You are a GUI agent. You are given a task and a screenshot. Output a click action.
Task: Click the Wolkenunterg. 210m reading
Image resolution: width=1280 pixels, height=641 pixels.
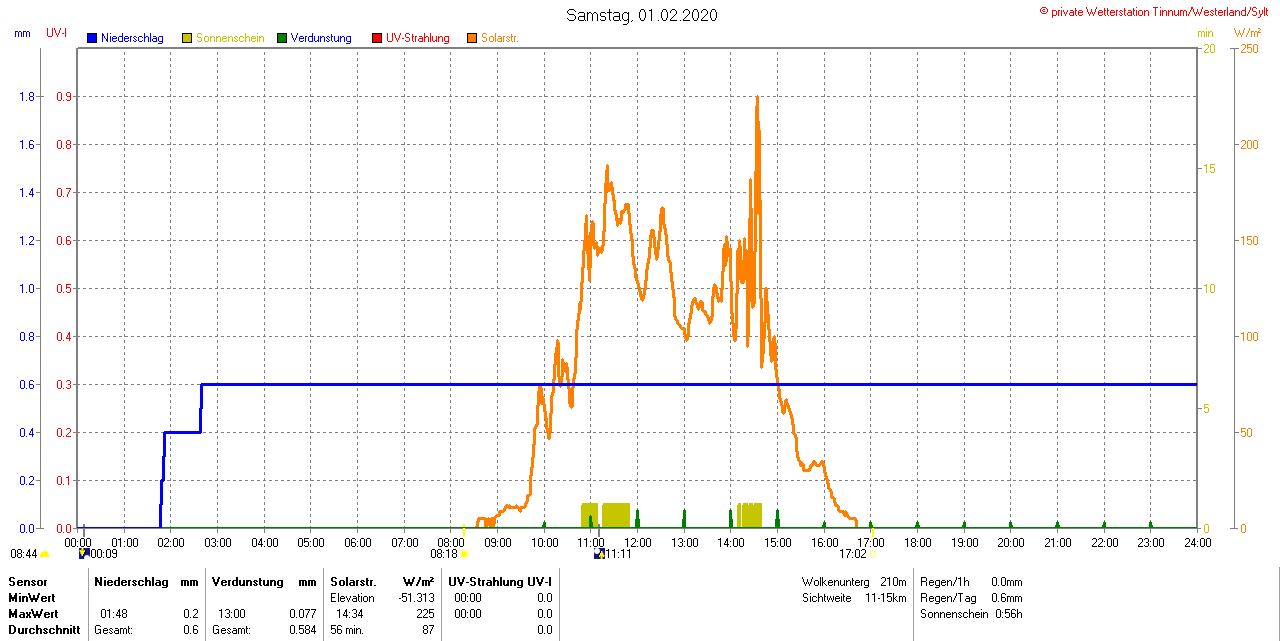[x=854, y=582]
